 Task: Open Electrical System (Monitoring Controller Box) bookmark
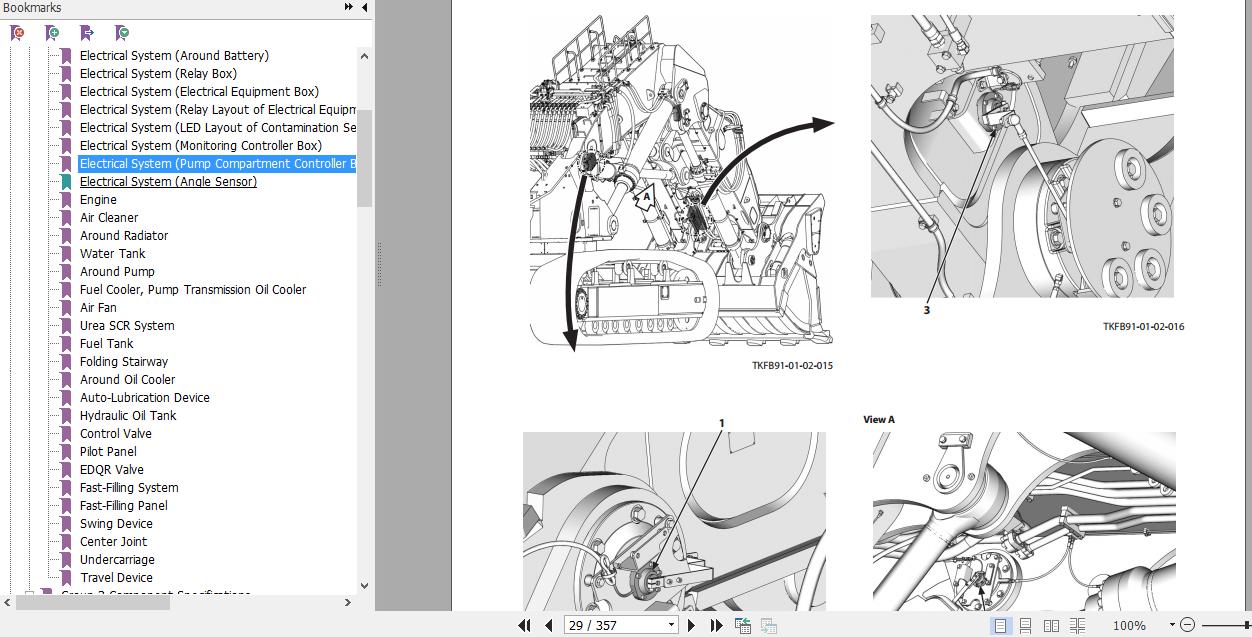pyautogui.click(x=201, y=145)
